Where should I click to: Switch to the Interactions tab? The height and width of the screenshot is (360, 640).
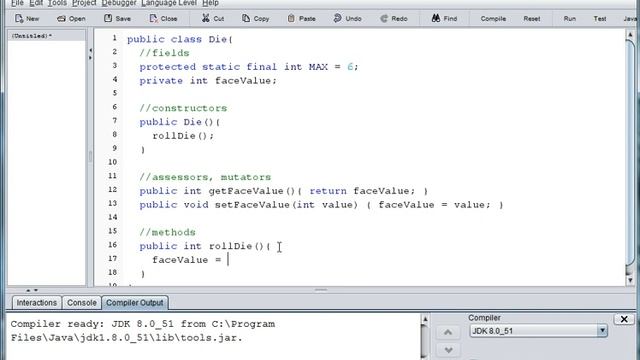point(37,303)
